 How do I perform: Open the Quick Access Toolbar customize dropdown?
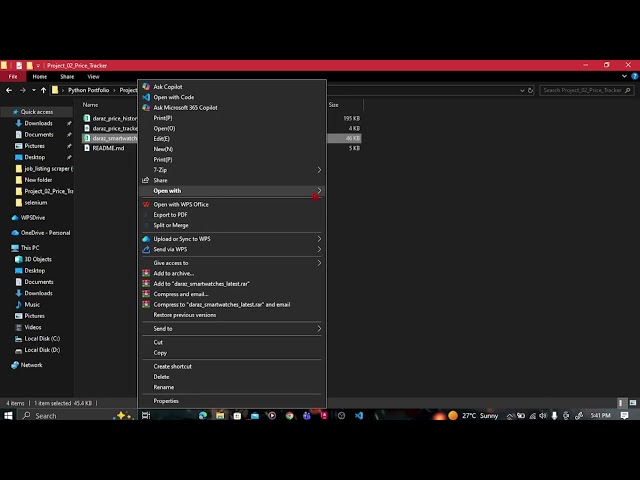(x=38, y=65)
